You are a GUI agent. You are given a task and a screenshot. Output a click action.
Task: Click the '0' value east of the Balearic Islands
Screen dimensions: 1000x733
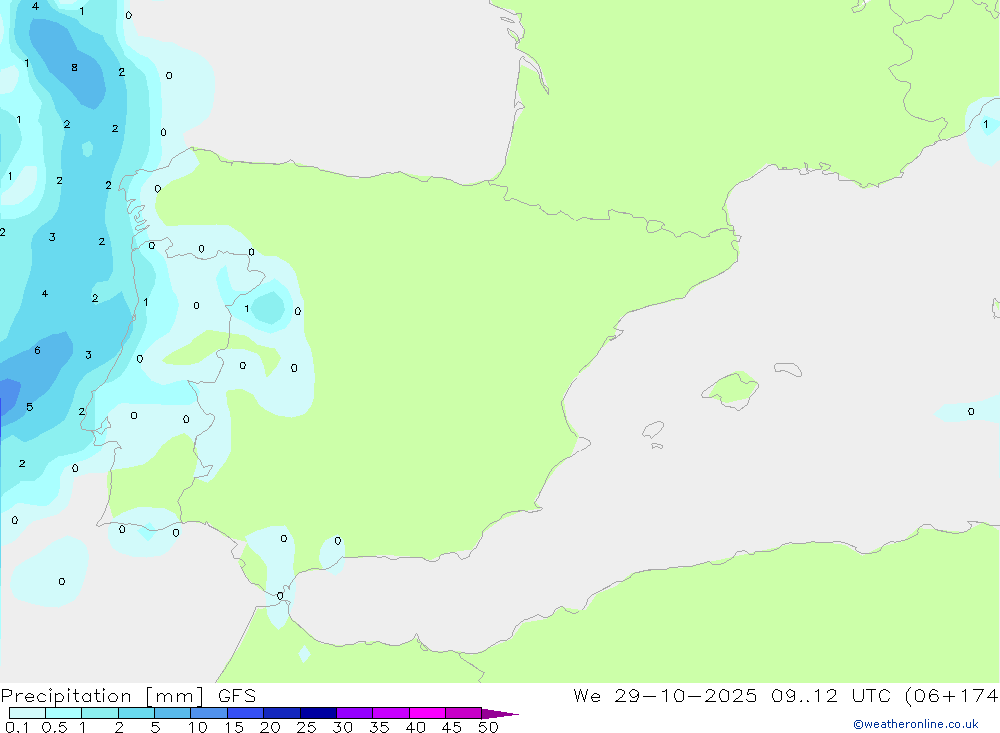(x=971, y=411)
